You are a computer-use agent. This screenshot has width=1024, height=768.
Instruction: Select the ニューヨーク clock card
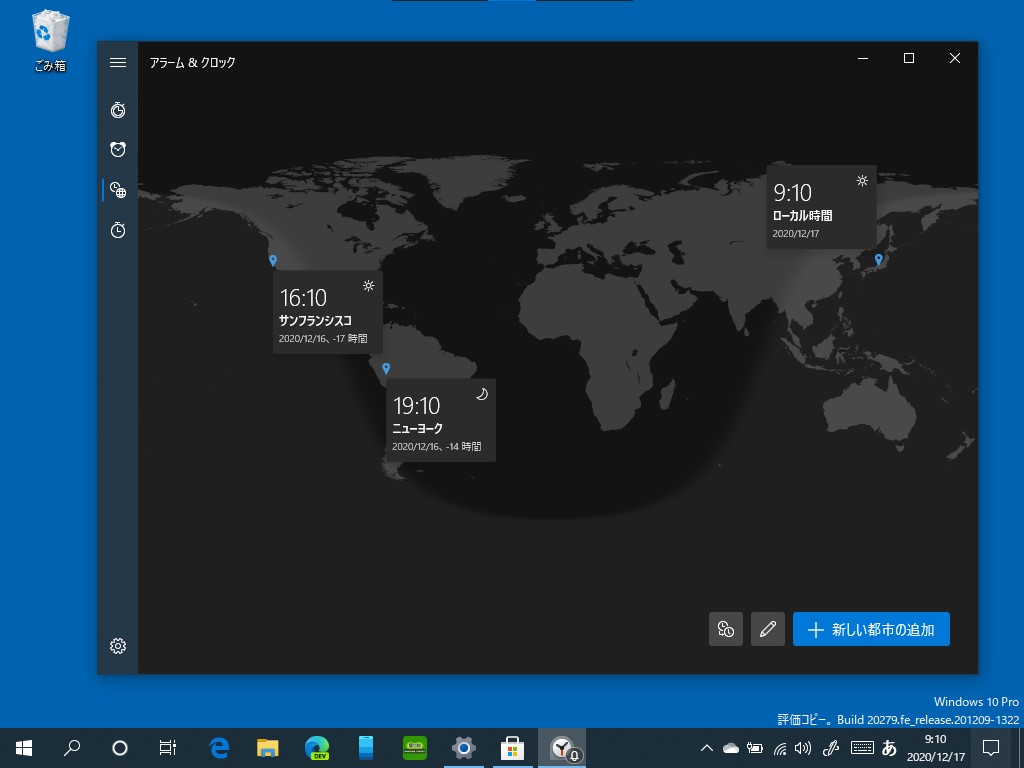pos(441,420)
